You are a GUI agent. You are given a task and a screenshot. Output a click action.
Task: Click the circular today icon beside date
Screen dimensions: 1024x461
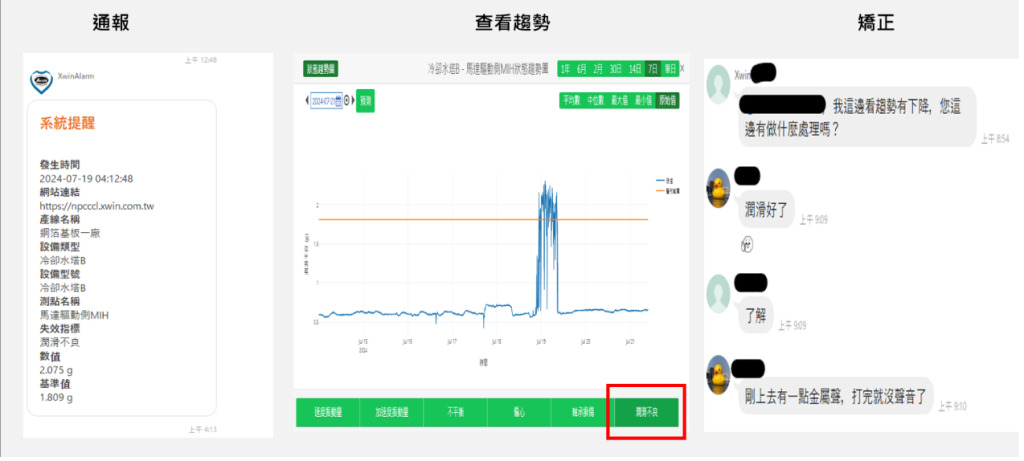[x=347, y=101]
